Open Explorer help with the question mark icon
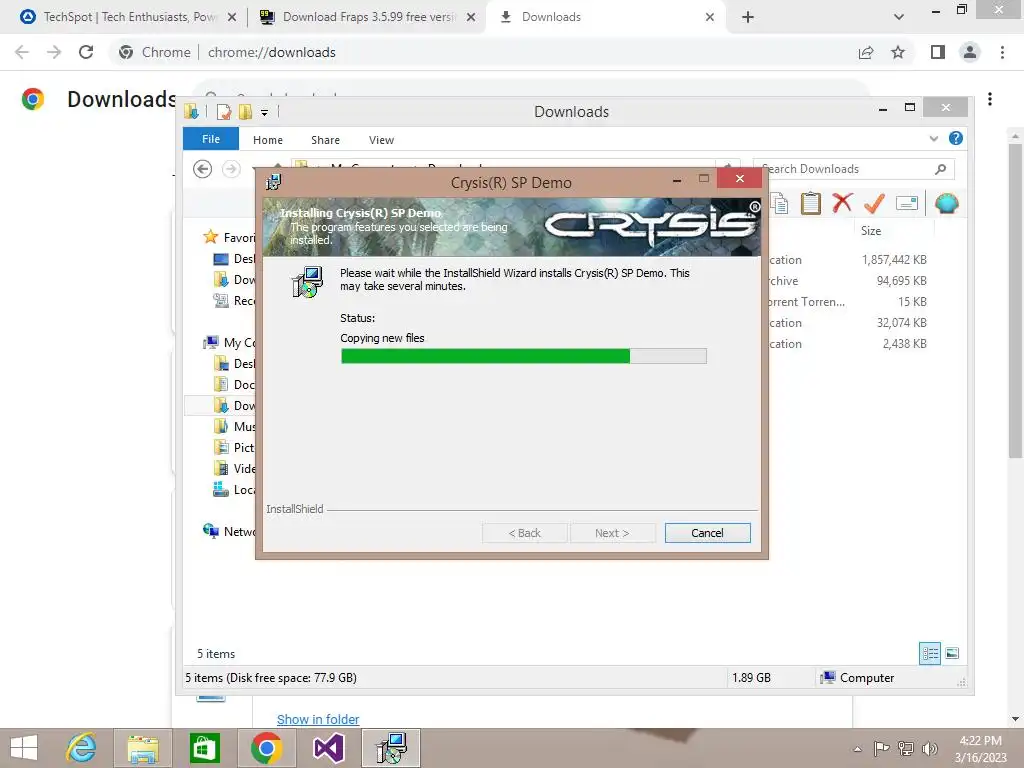 point(955,138)
